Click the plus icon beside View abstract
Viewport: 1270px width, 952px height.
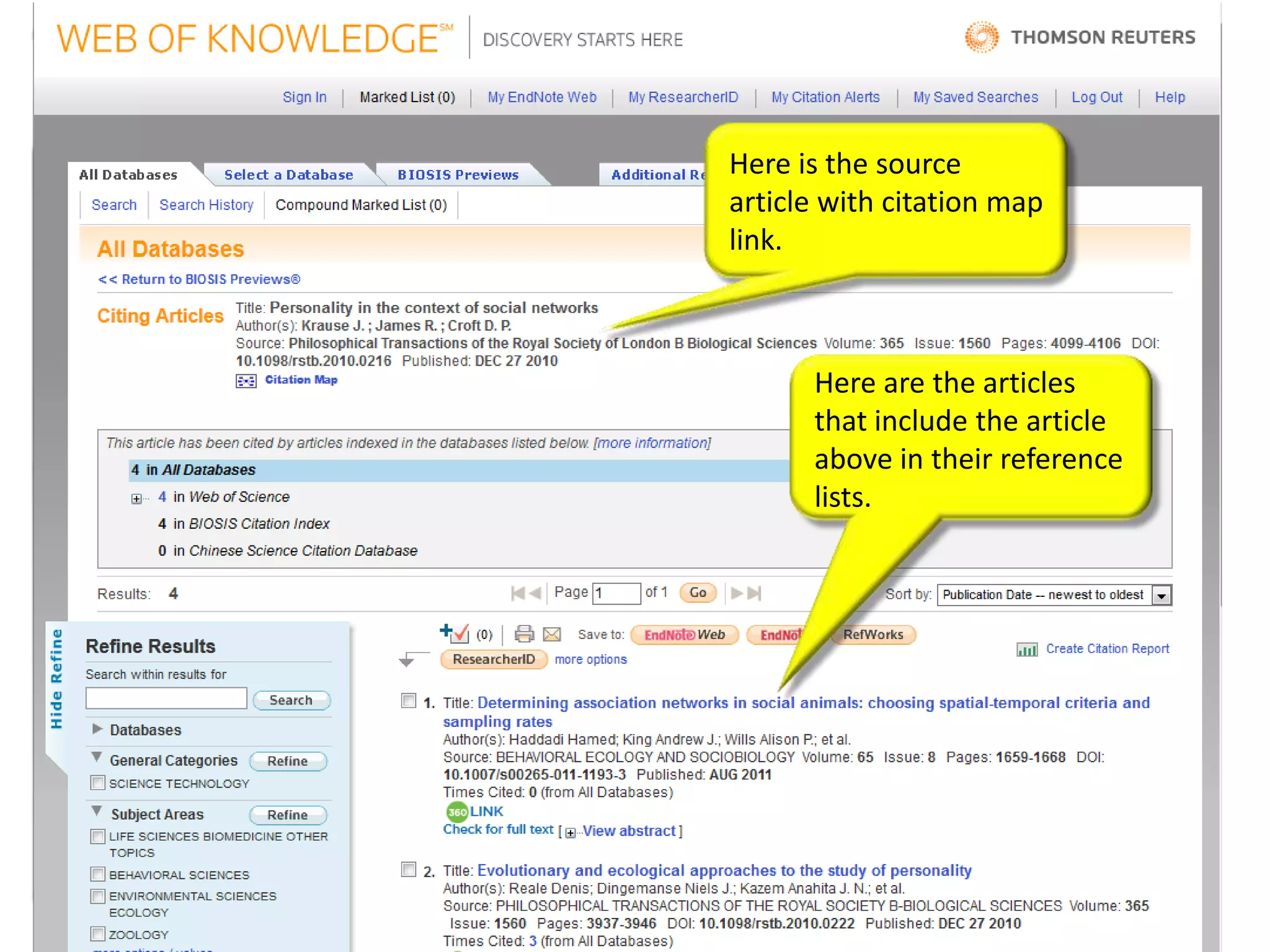click(x=570, y=832)
